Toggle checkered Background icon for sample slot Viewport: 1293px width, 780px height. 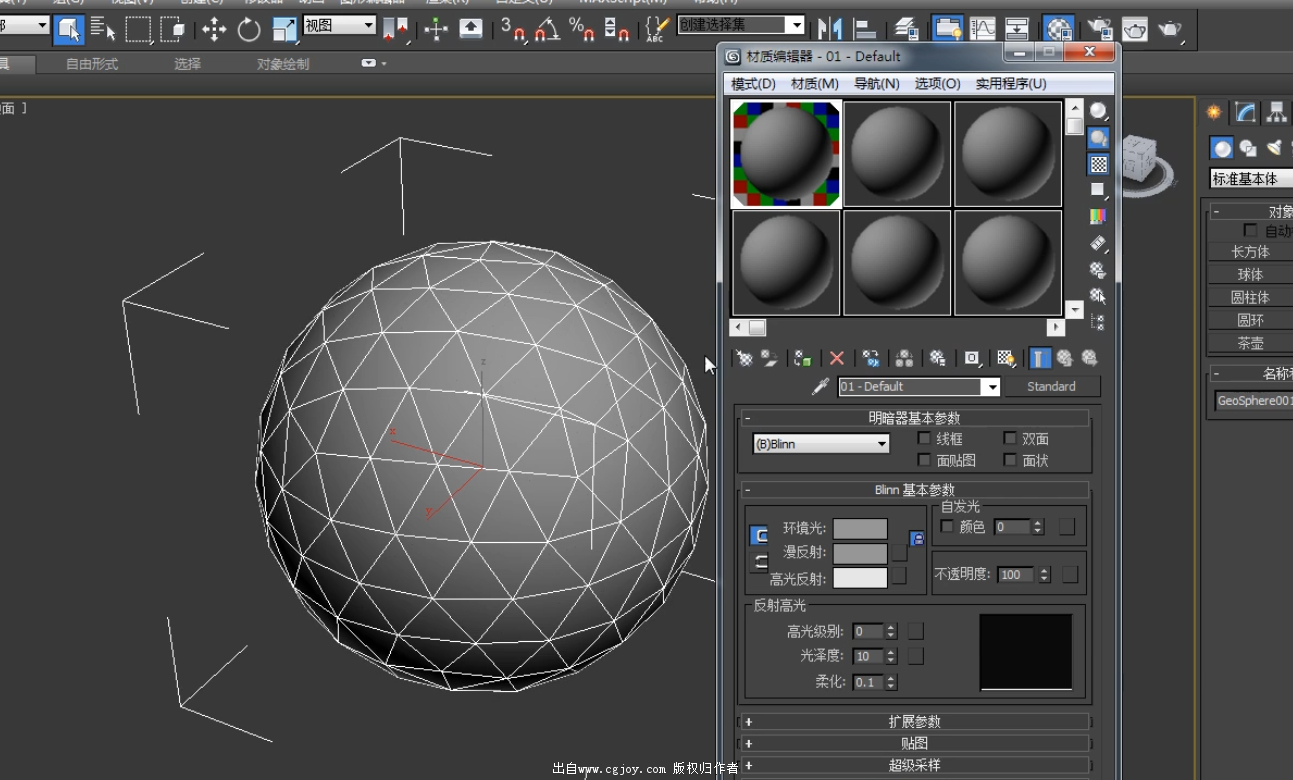[1098, 164]
